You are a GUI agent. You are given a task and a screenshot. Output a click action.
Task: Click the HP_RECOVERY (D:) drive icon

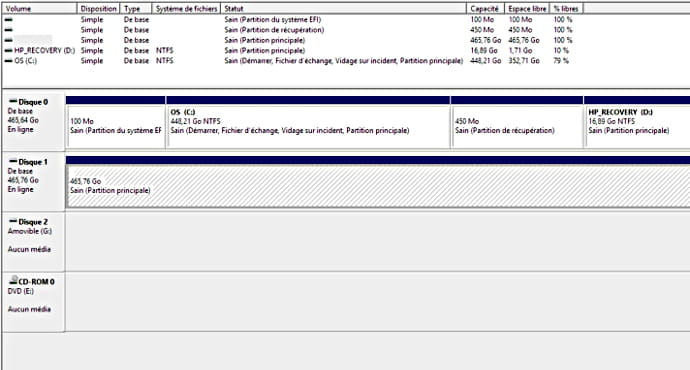click(x=8, y=51)
